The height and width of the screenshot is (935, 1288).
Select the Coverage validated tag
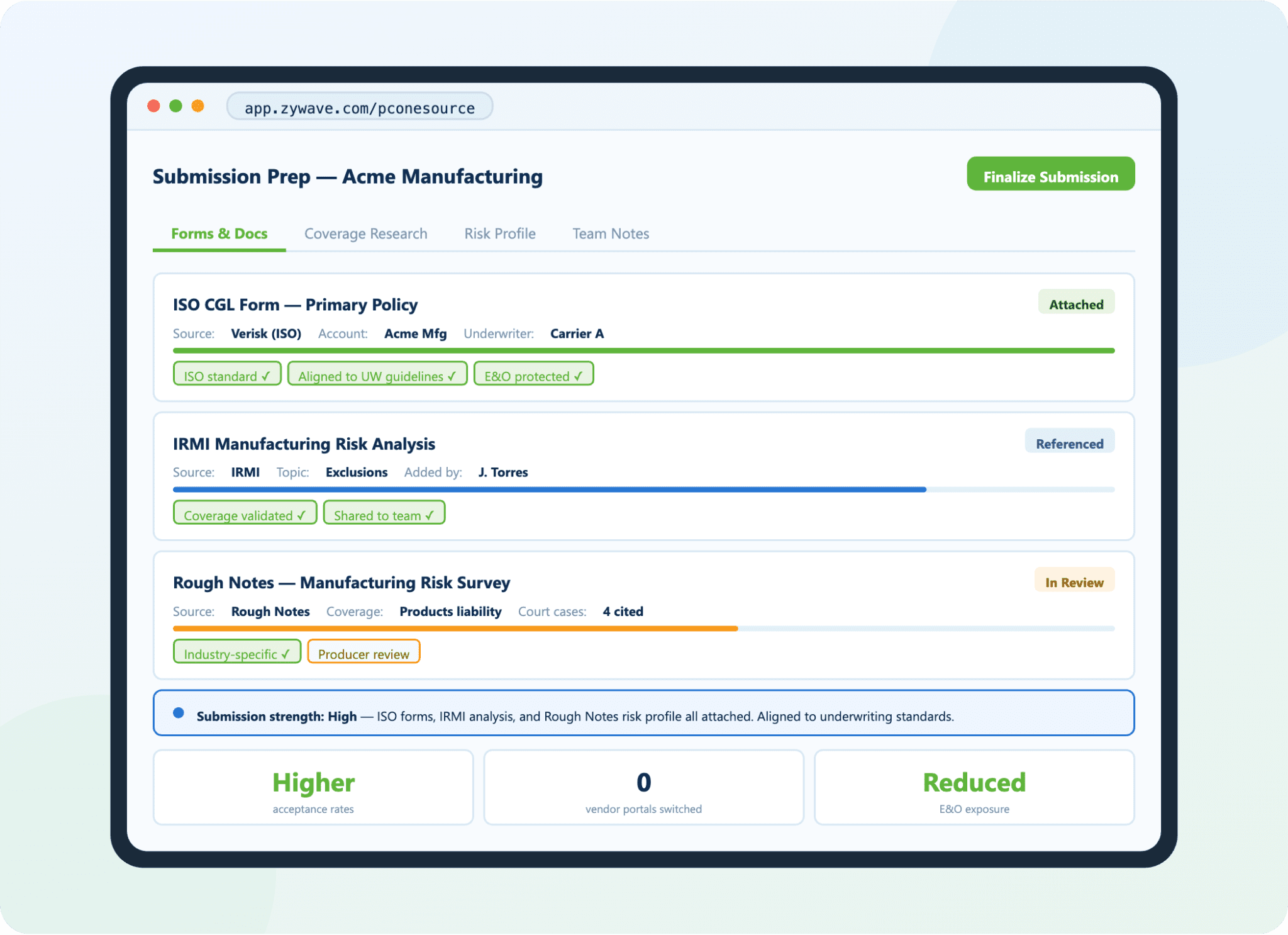coord(245,513)
